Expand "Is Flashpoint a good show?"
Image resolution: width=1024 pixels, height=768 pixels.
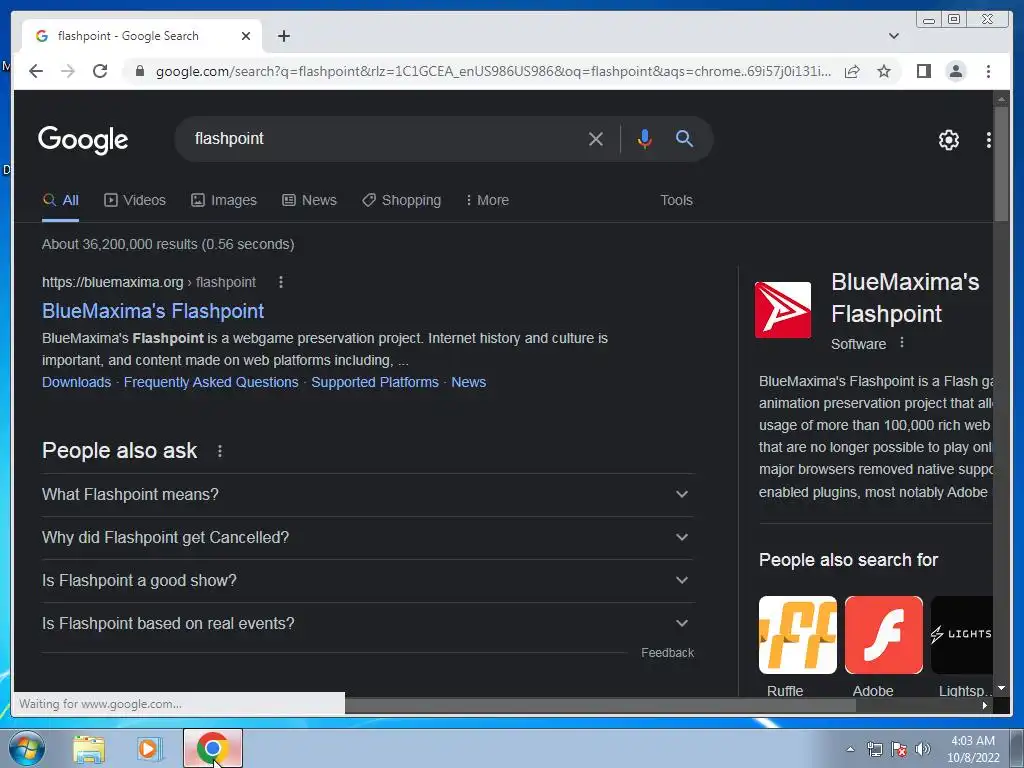(x=368, y=581)
